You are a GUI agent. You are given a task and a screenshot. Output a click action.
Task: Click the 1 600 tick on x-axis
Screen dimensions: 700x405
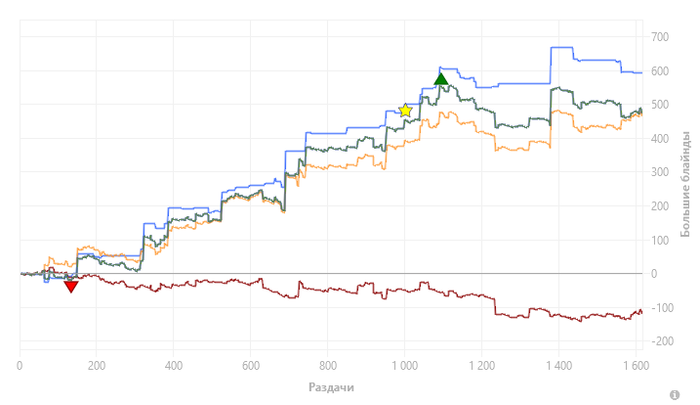coord(635,362)
